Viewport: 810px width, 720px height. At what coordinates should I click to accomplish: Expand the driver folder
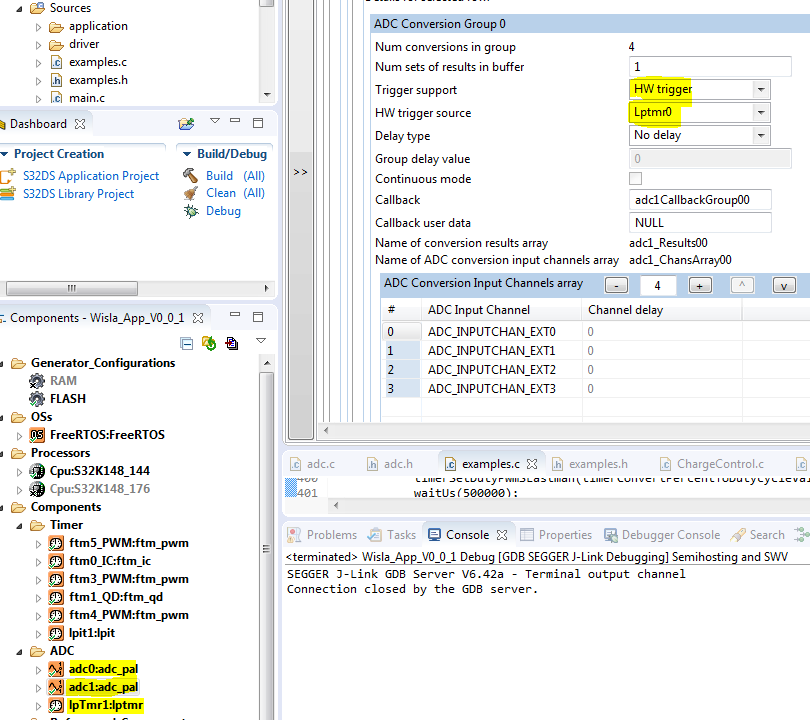38,45
